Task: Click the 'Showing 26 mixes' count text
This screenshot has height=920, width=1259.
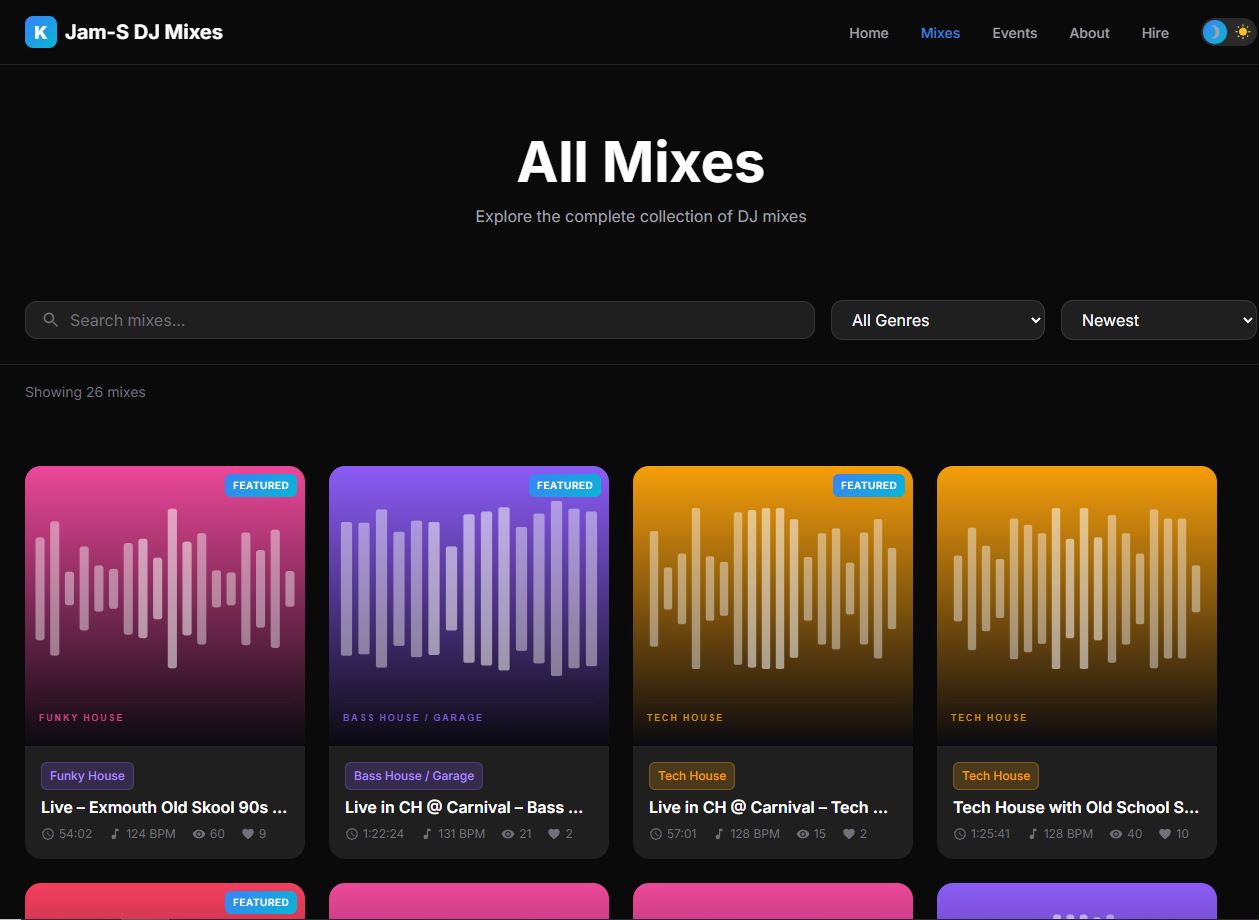Action: pos(85,392)
